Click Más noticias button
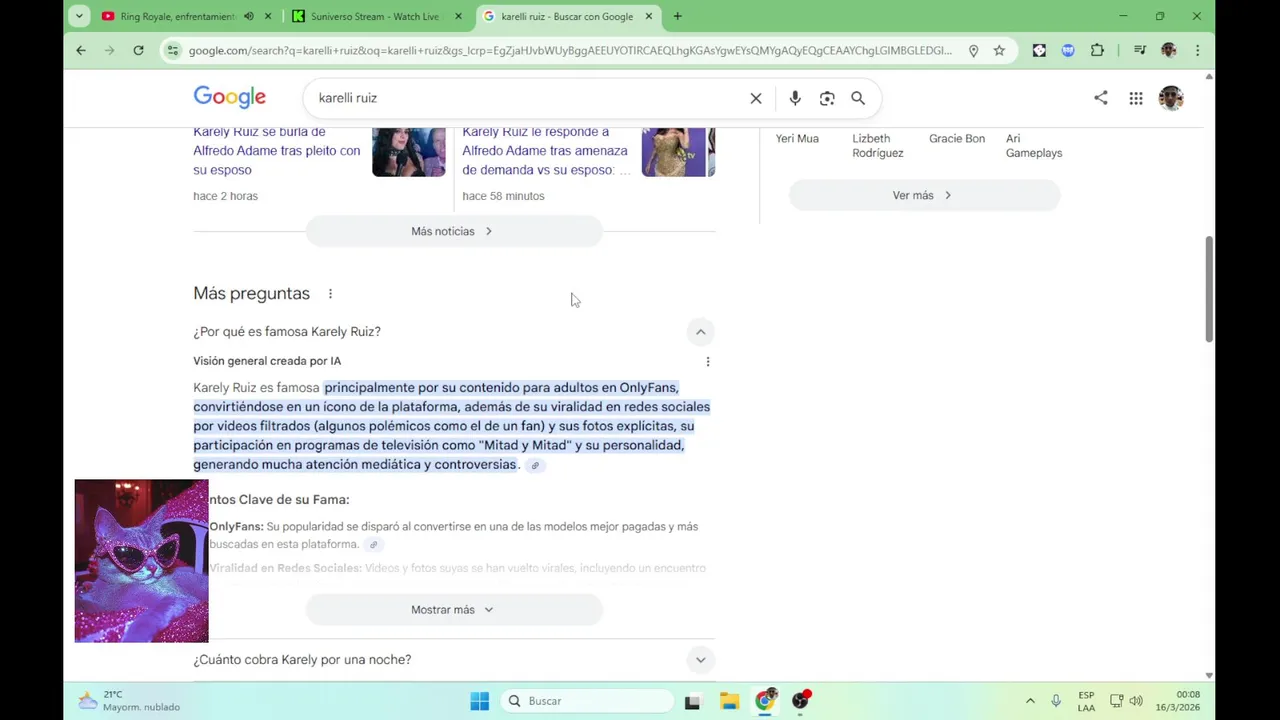 (454, 231)
